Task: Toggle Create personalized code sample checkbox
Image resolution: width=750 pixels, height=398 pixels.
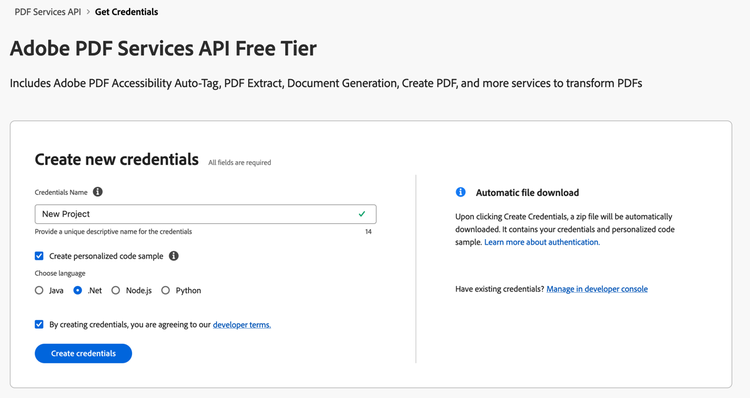Action: (39, 256)
